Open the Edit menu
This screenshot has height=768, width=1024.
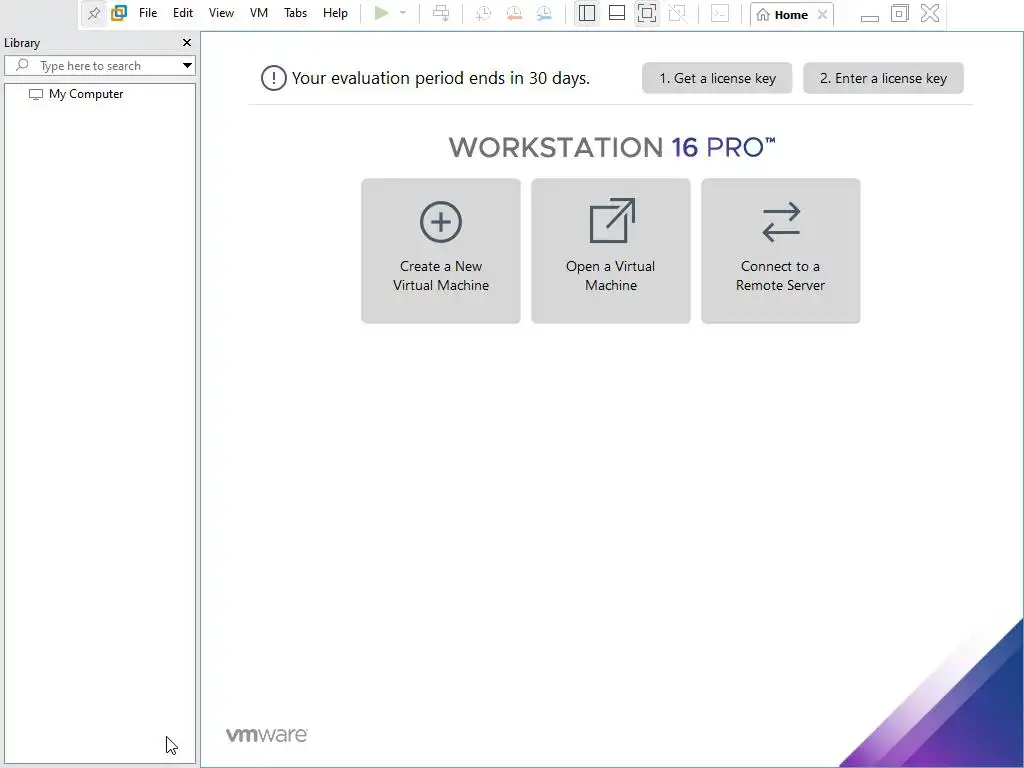183,13
